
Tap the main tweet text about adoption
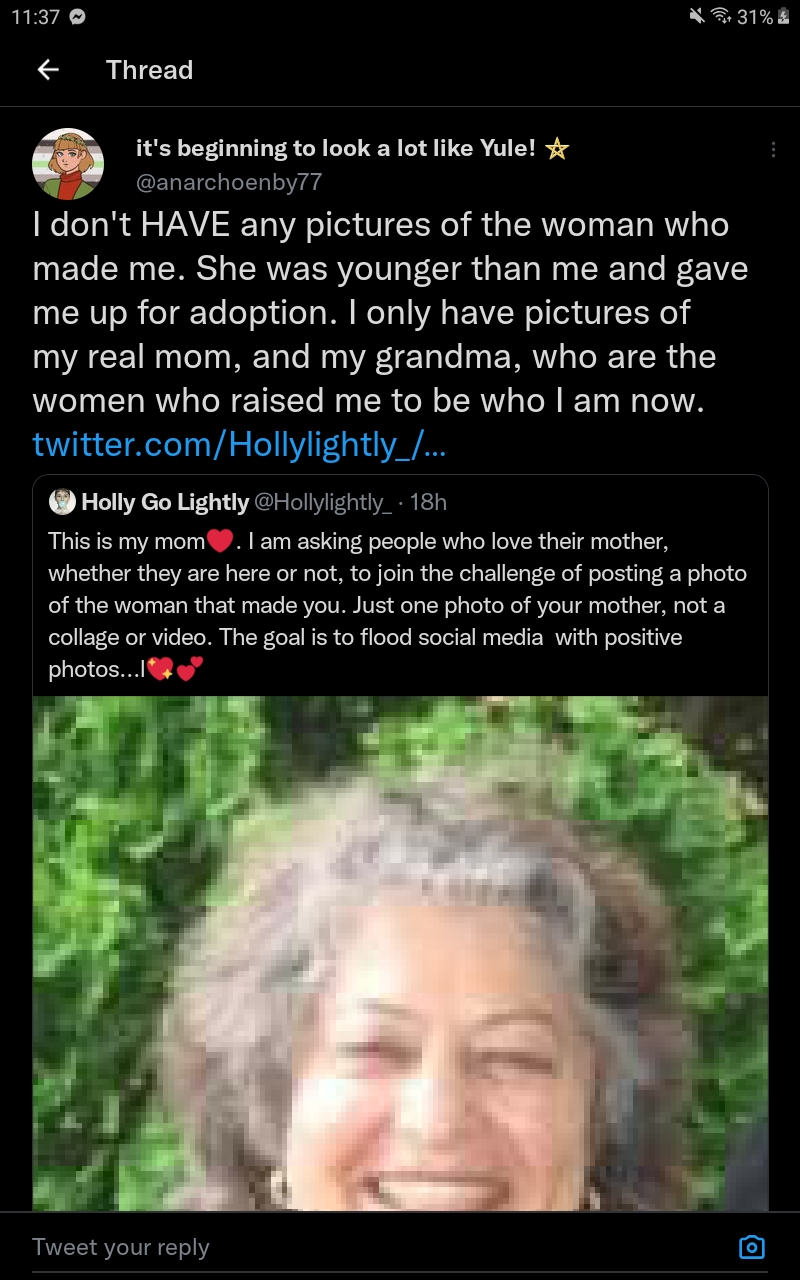(x=390, y=313)
